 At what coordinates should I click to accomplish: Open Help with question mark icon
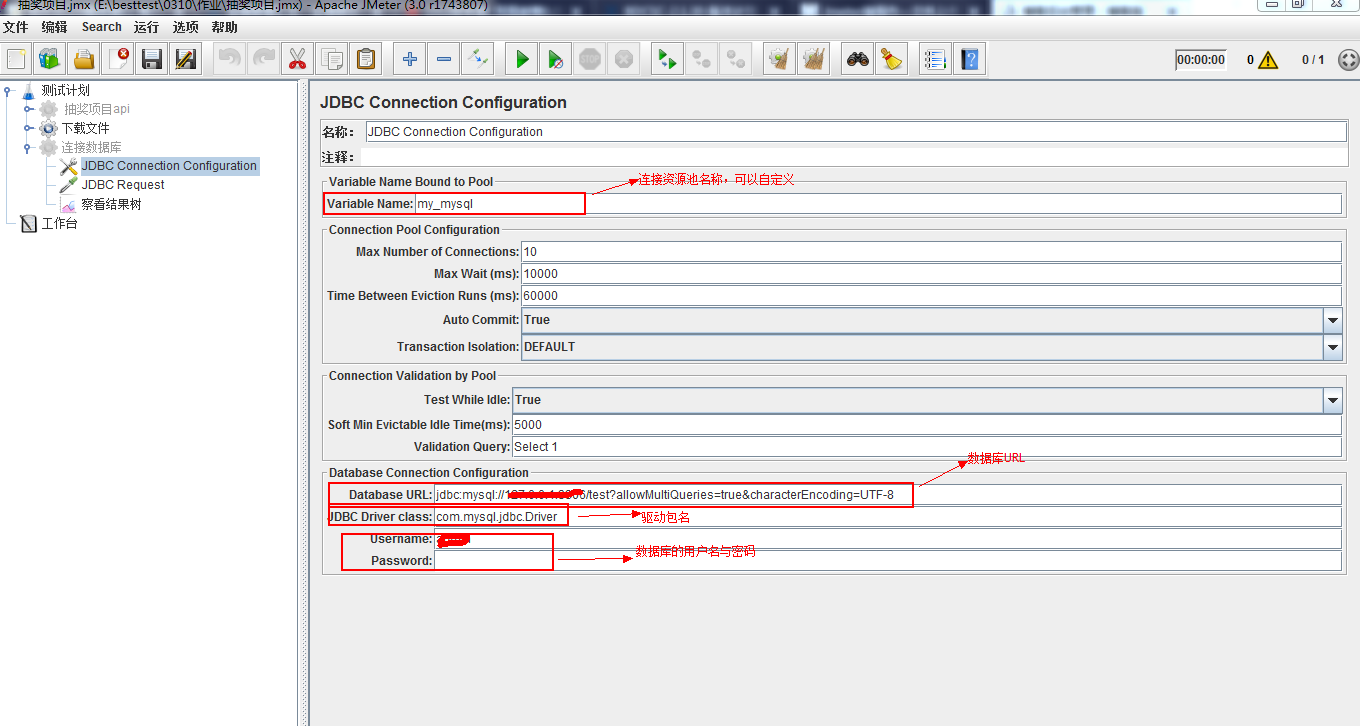click(969, 59)
